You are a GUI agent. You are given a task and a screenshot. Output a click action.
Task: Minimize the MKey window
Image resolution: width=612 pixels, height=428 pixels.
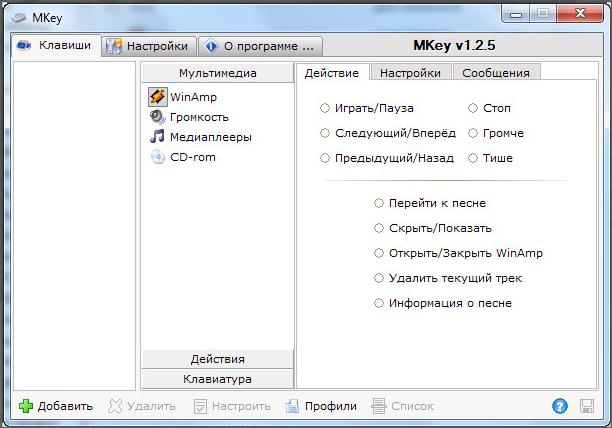pyautogui.click(x=516, y=14)
